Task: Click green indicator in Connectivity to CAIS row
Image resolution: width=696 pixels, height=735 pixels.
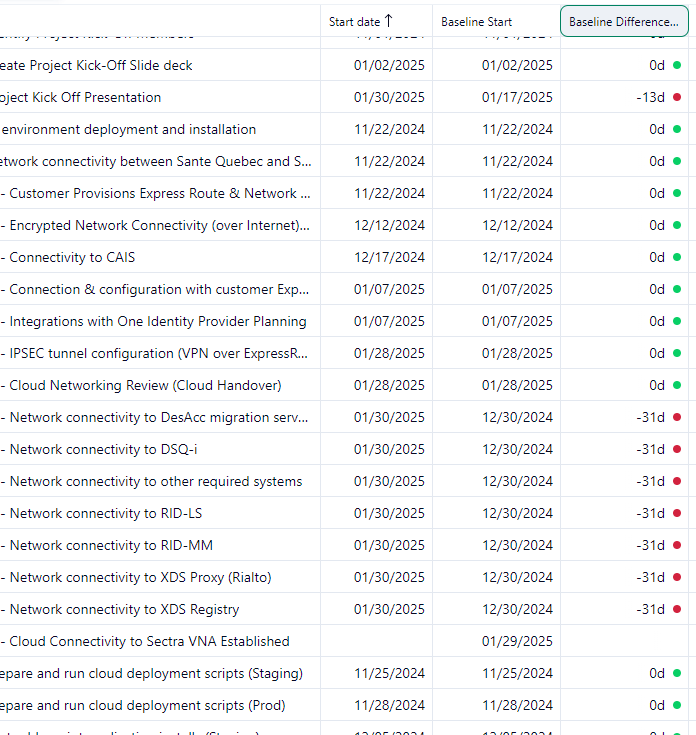Action: [x=677, y=257]
